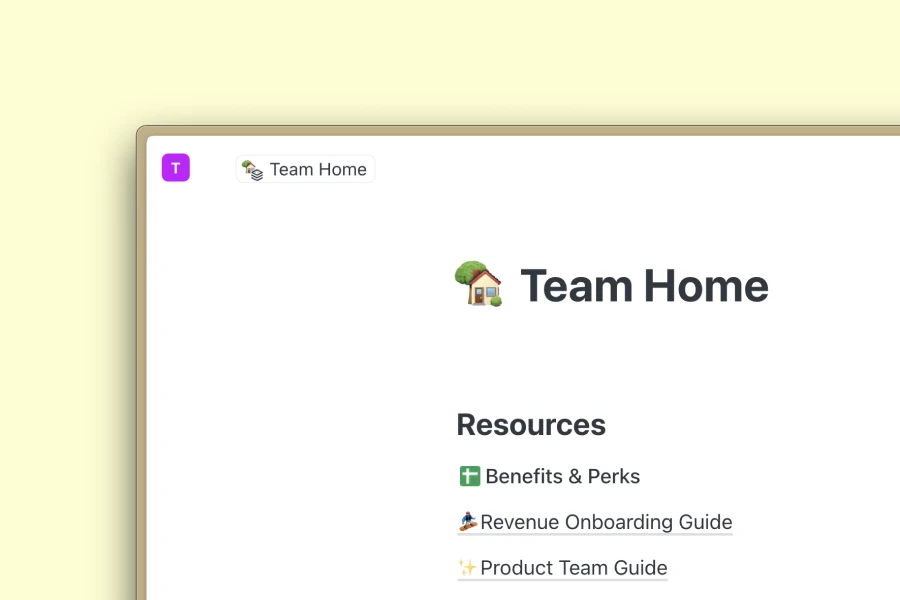Click the underlined Revenue Onboarding Guide text

[605, 522]
